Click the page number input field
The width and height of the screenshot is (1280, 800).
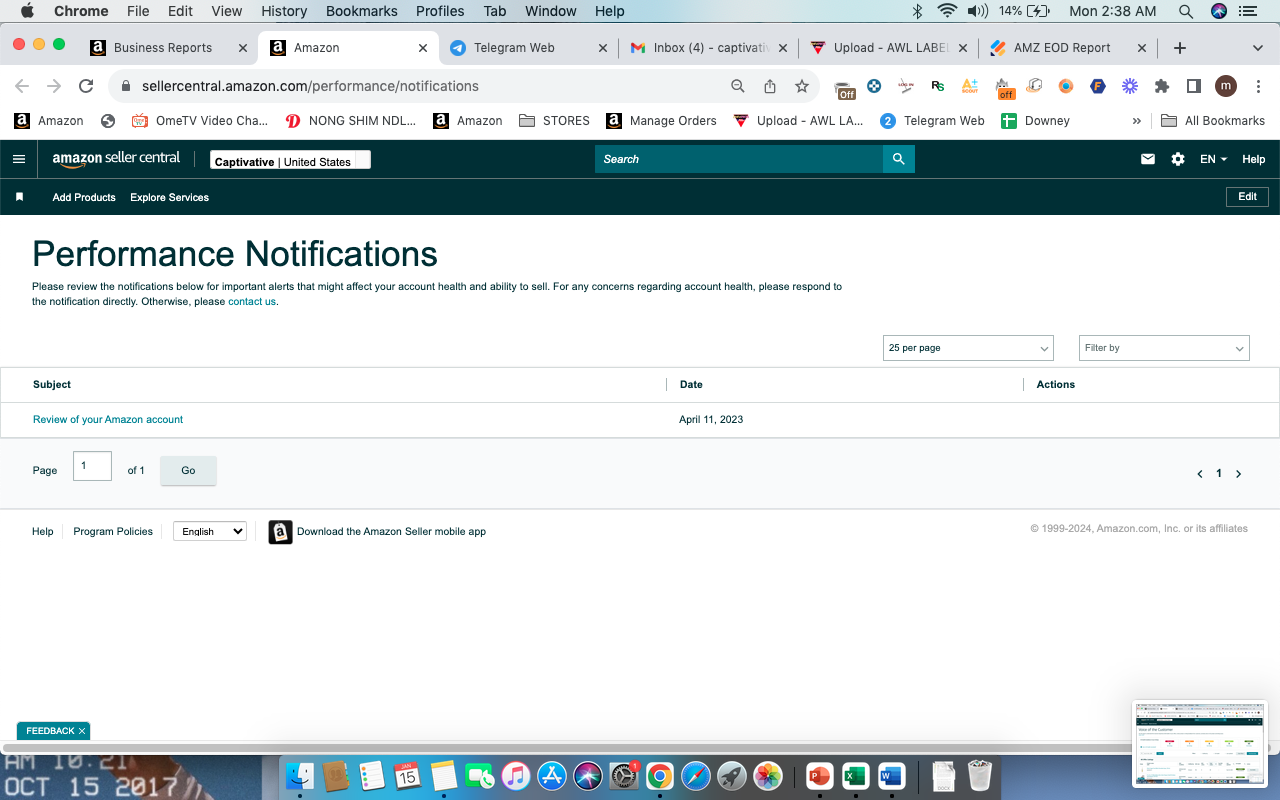92,466
